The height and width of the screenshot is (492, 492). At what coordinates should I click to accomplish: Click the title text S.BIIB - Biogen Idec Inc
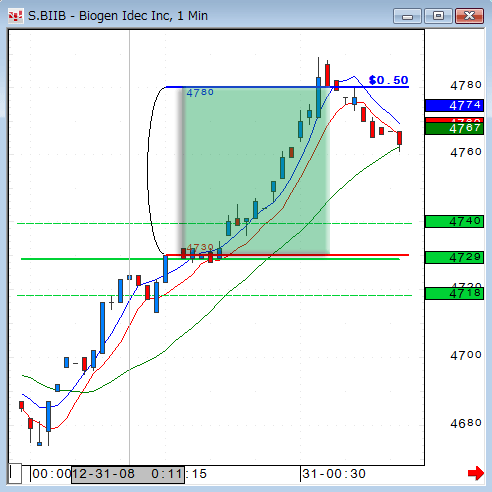pos(118,16)
